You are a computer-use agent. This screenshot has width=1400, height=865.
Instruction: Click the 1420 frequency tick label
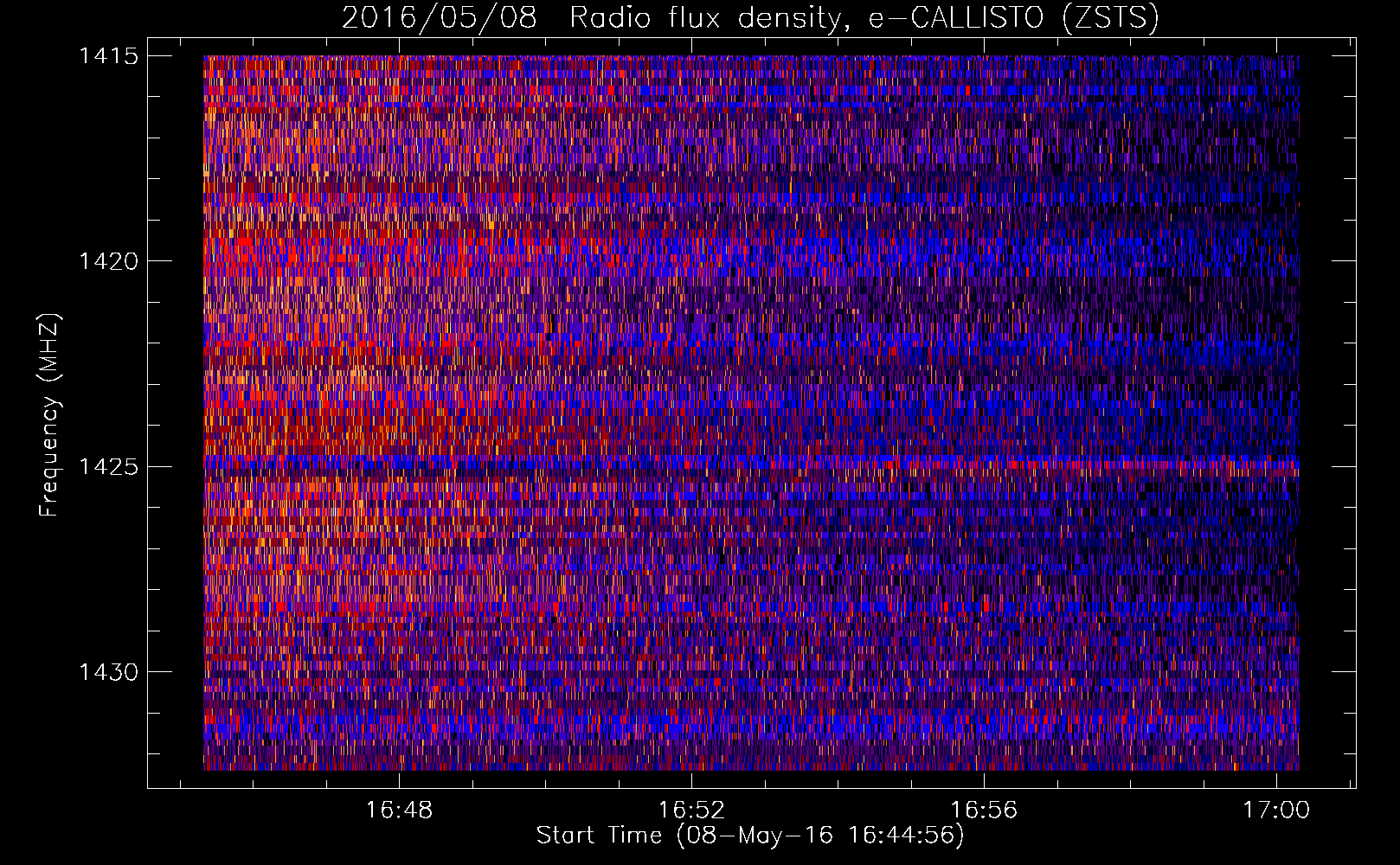click(x=108, y=261)
